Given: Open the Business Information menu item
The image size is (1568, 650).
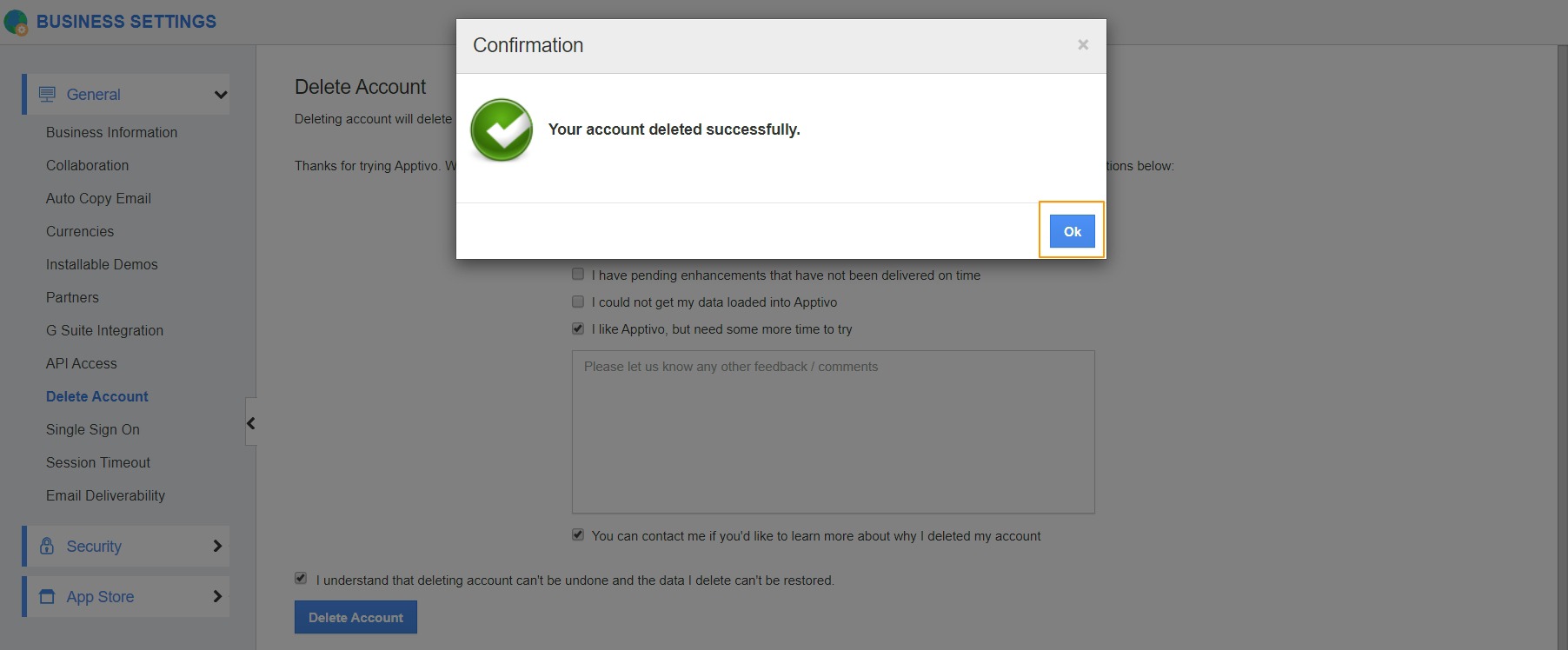Looking at the screenshot, I should tap(111, 132).
